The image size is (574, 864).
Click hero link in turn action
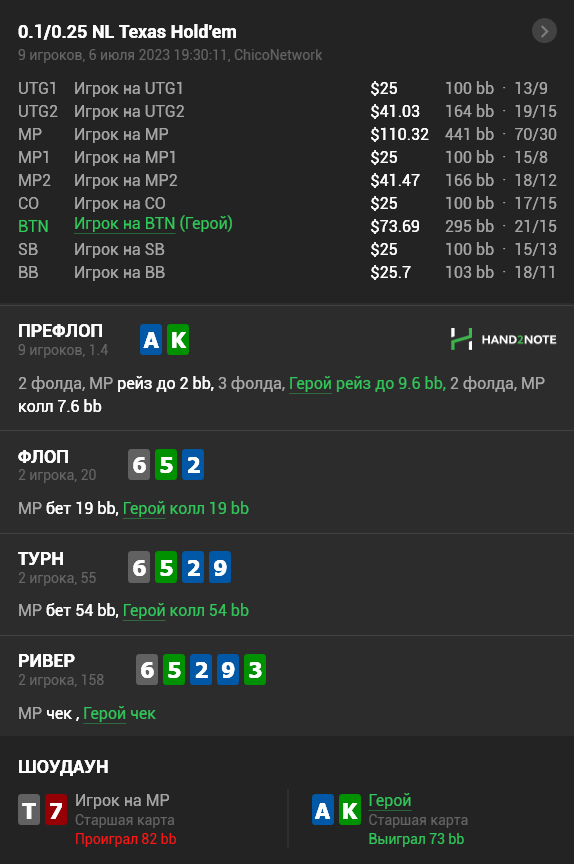(144, 611)
